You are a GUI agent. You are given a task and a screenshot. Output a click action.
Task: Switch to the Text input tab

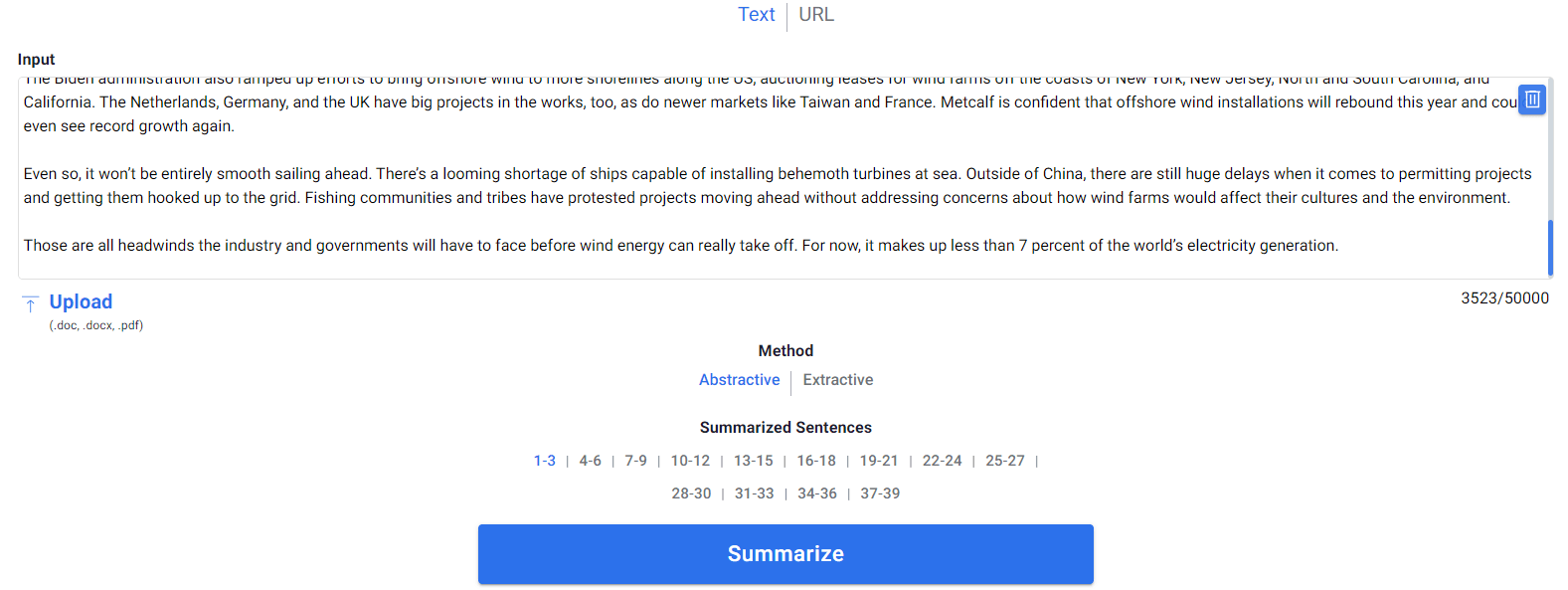[x=756, y=15]
